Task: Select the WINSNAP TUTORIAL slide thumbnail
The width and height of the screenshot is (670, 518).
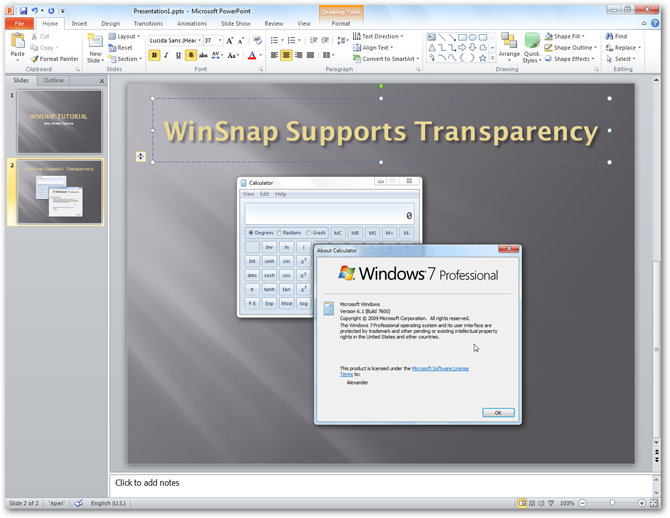Action: 59,122
